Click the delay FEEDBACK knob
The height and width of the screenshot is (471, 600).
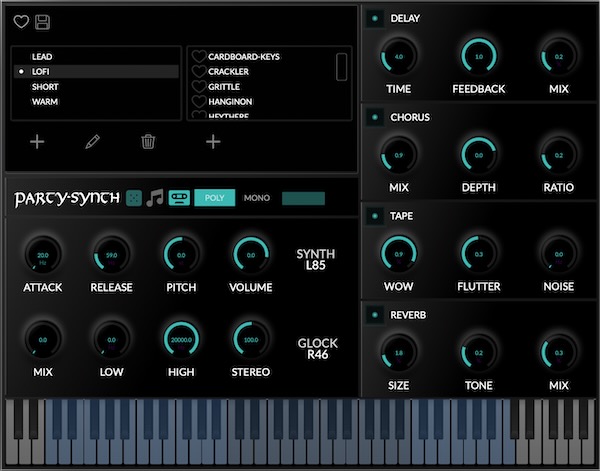click(x=479, y=56)
